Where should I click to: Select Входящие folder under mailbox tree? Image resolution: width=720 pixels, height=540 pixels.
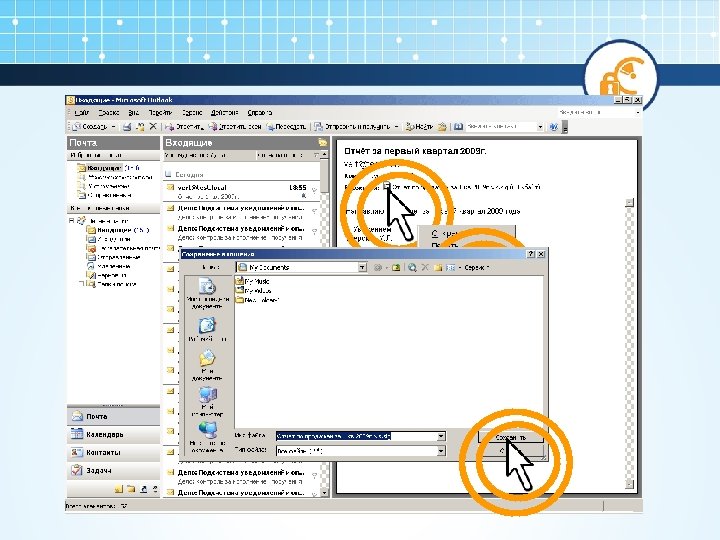(117, 230)
